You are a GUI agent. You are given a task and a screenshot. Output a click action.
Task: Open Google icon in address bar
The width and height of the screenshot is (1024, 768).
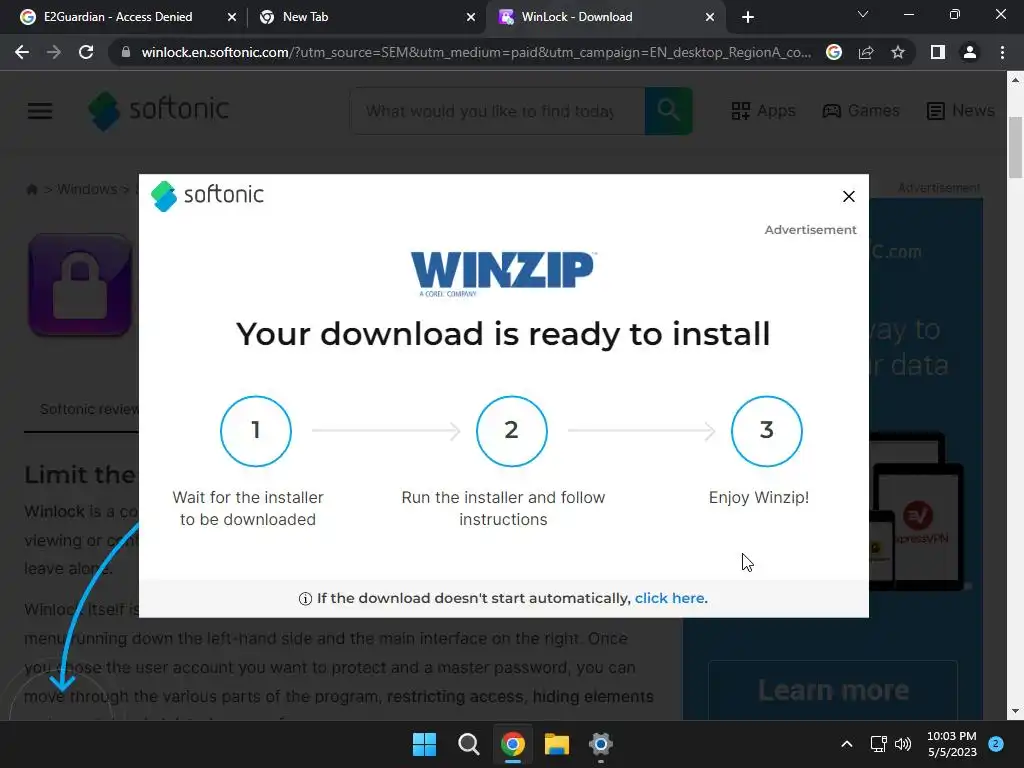[x=834, y=52]
